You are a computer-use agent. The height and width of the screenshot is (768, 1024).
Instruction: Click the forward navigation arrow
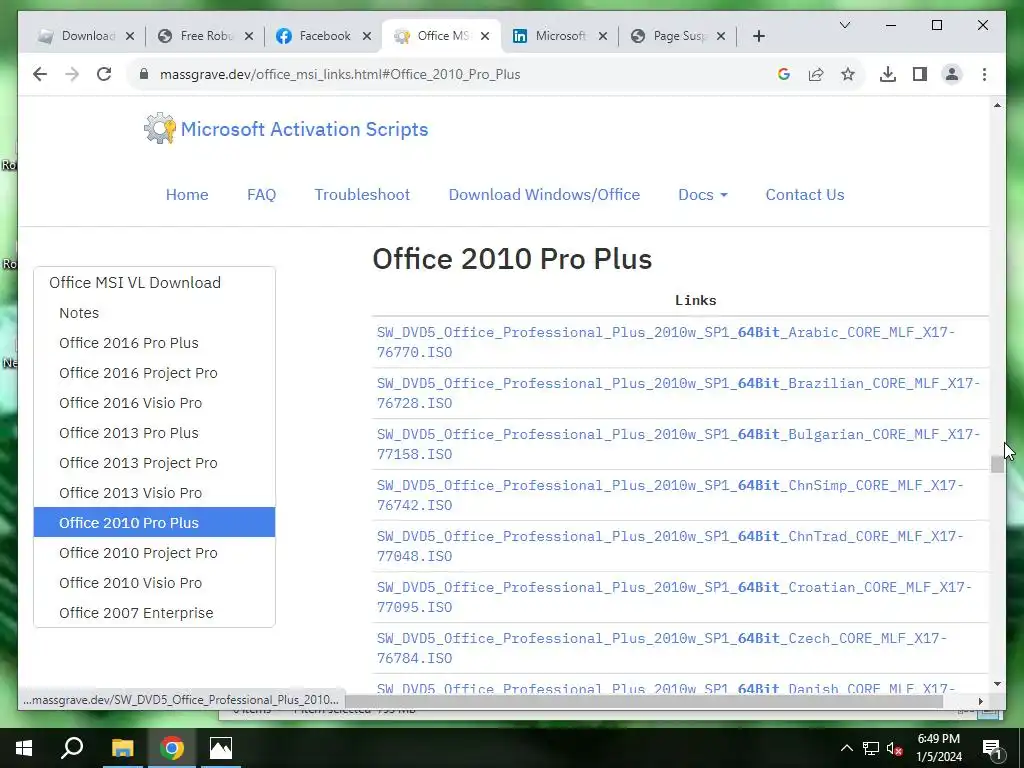tap(72, 74)
